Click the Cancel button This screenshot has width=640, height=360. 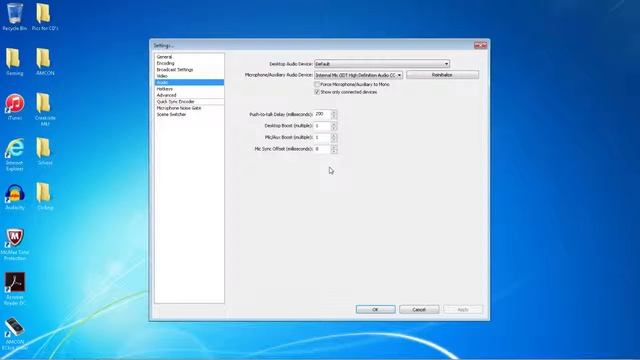(x=419, y=309)
